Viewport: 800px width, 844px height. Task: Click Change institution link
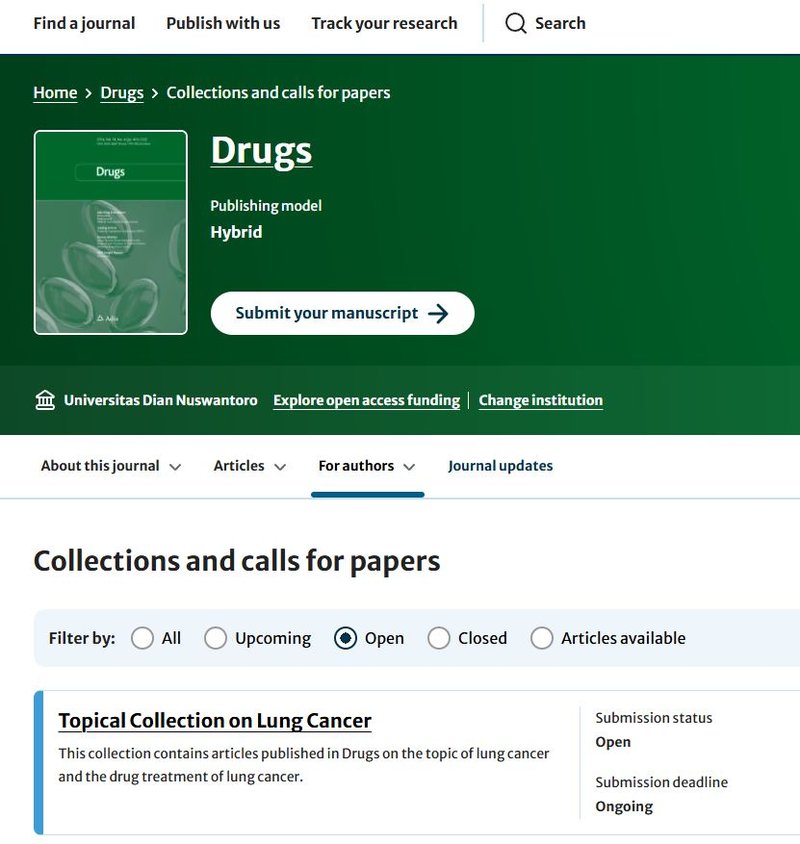pos(541,400)
